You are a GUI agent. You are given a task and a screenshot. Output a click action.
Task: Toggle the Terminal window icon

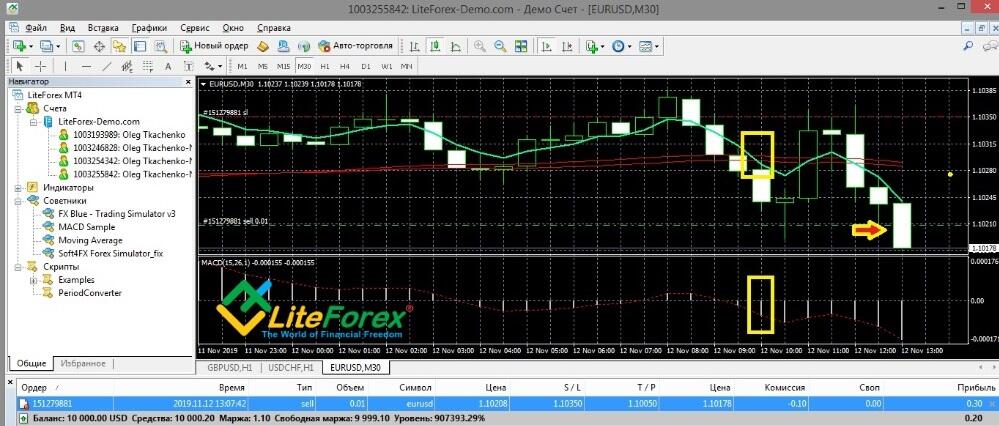[x=139, y=46]
